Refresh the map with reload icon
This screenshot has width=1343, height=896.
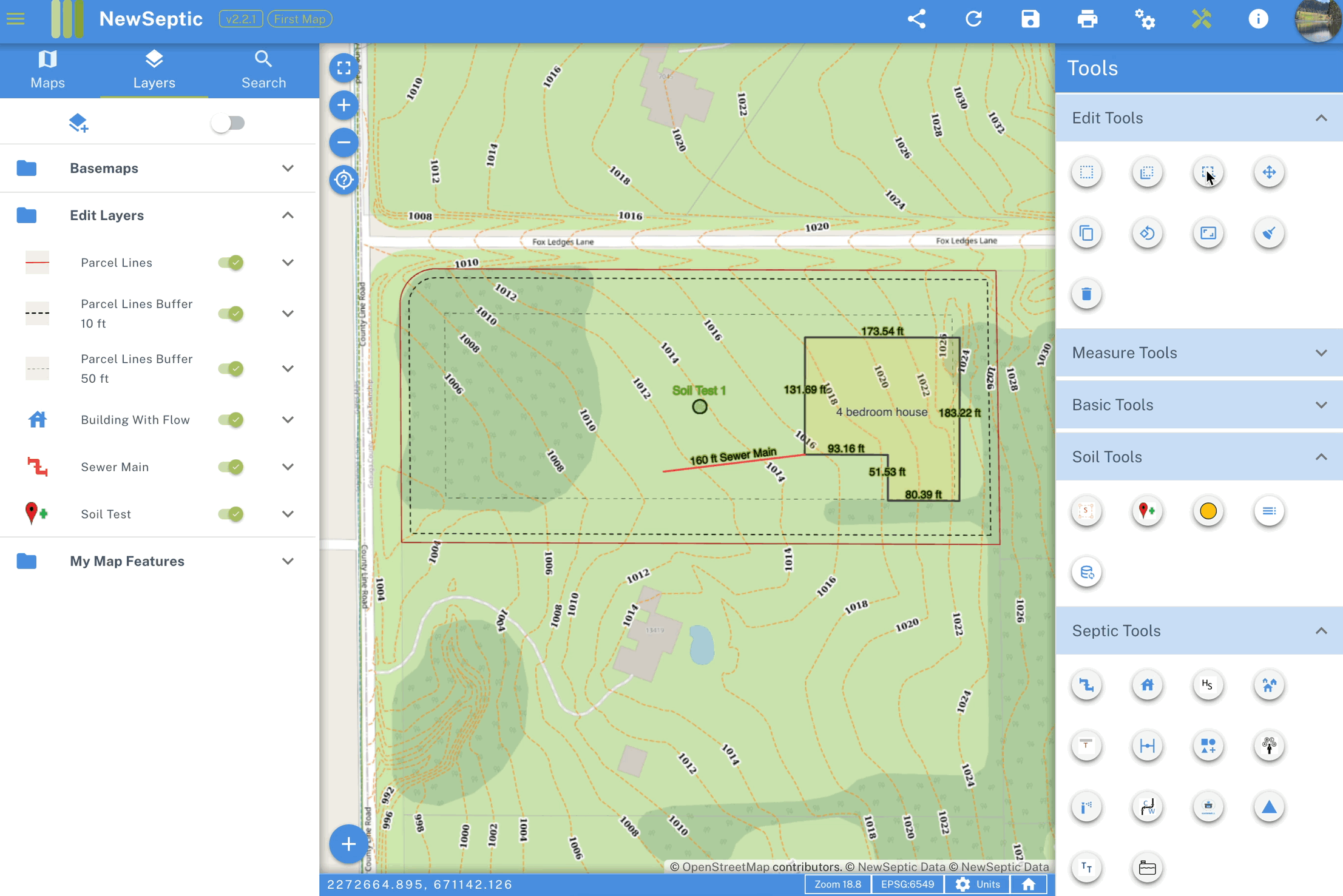click(973, 19)
